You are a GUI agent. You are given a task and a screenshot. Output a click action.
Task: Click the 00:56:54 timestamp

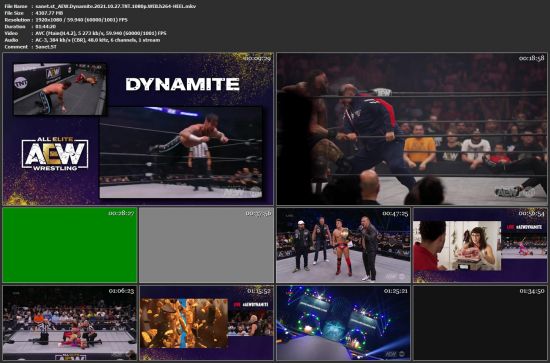coord(532,213)
